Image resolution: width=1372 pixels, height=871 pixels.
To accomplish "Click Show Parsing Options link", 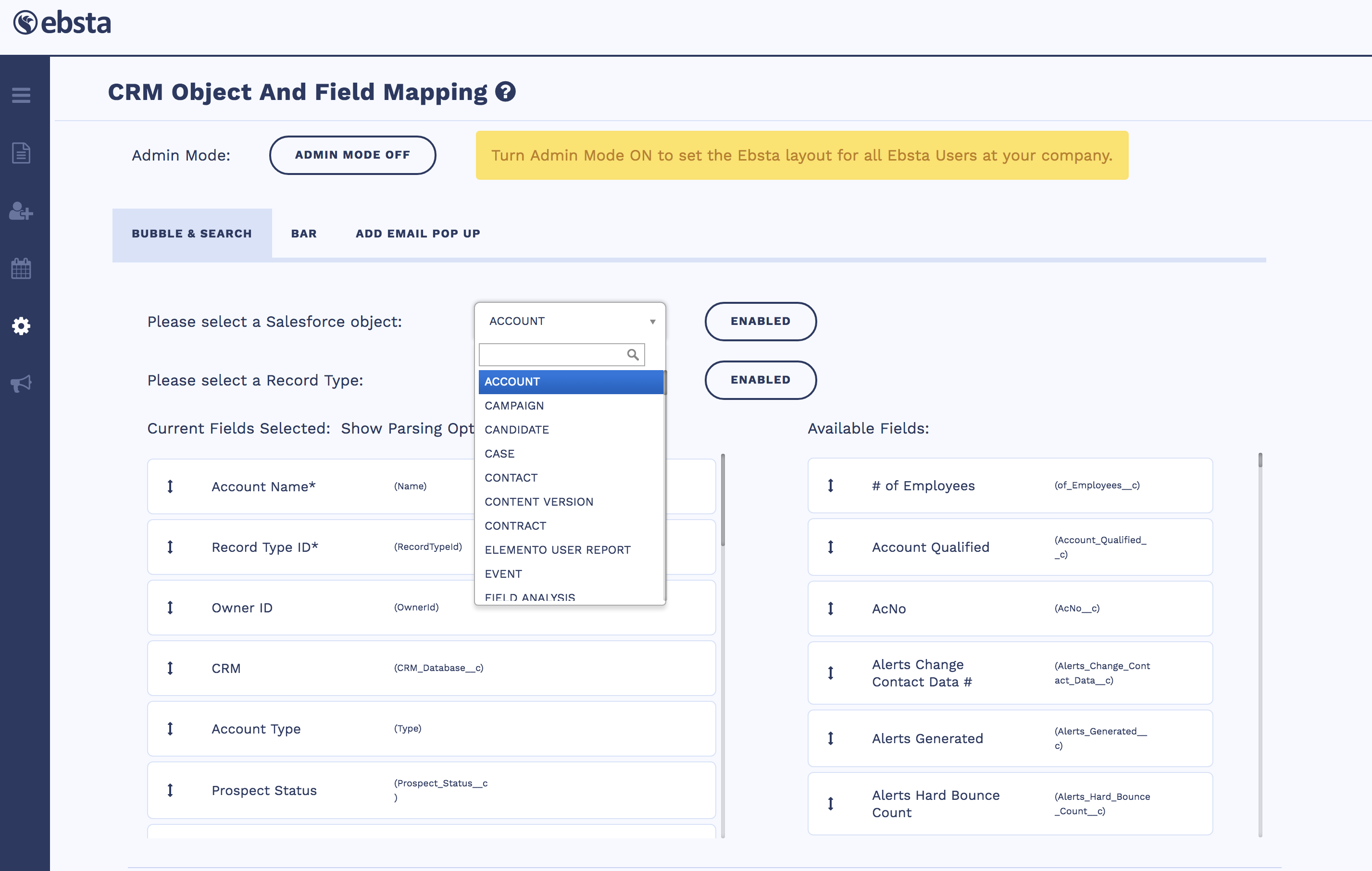I will [x=407, y=428].
